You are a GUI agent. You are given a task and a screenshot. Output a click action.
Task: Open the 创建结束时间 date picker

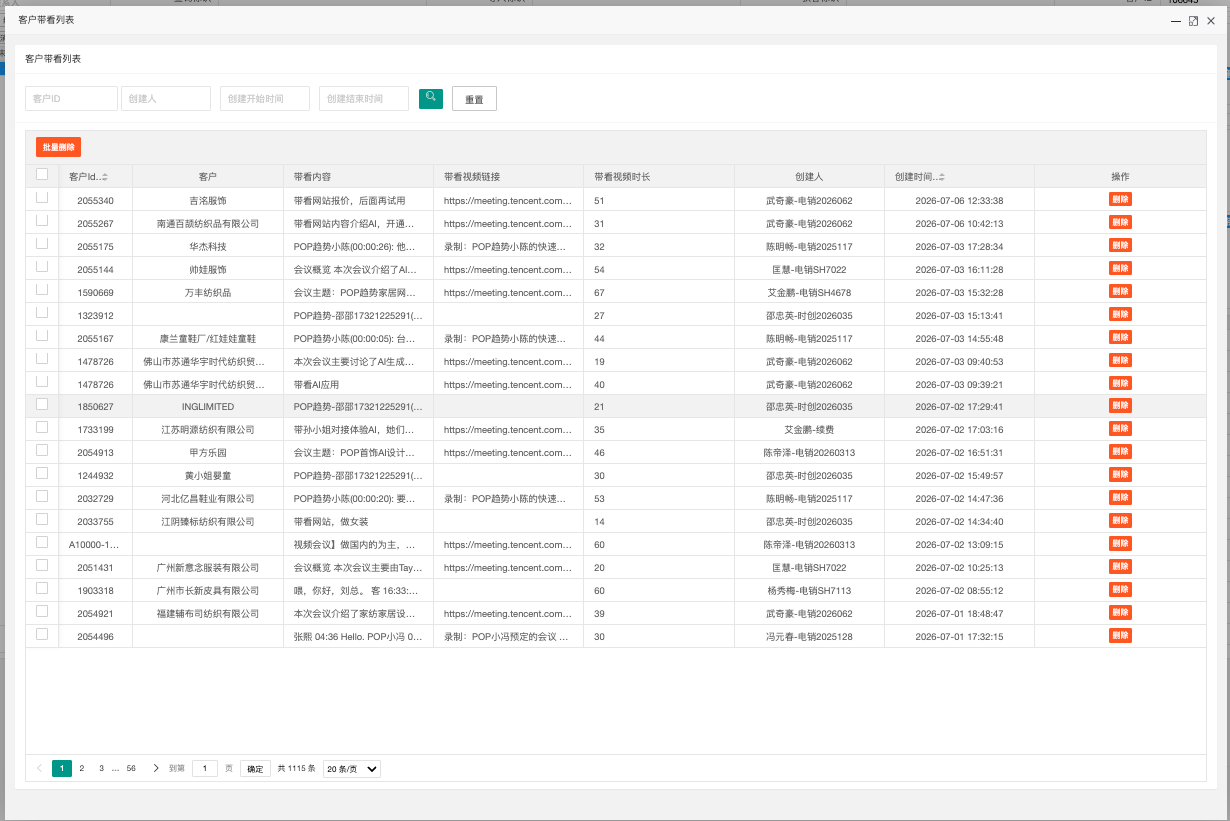(x=364, y=98)
